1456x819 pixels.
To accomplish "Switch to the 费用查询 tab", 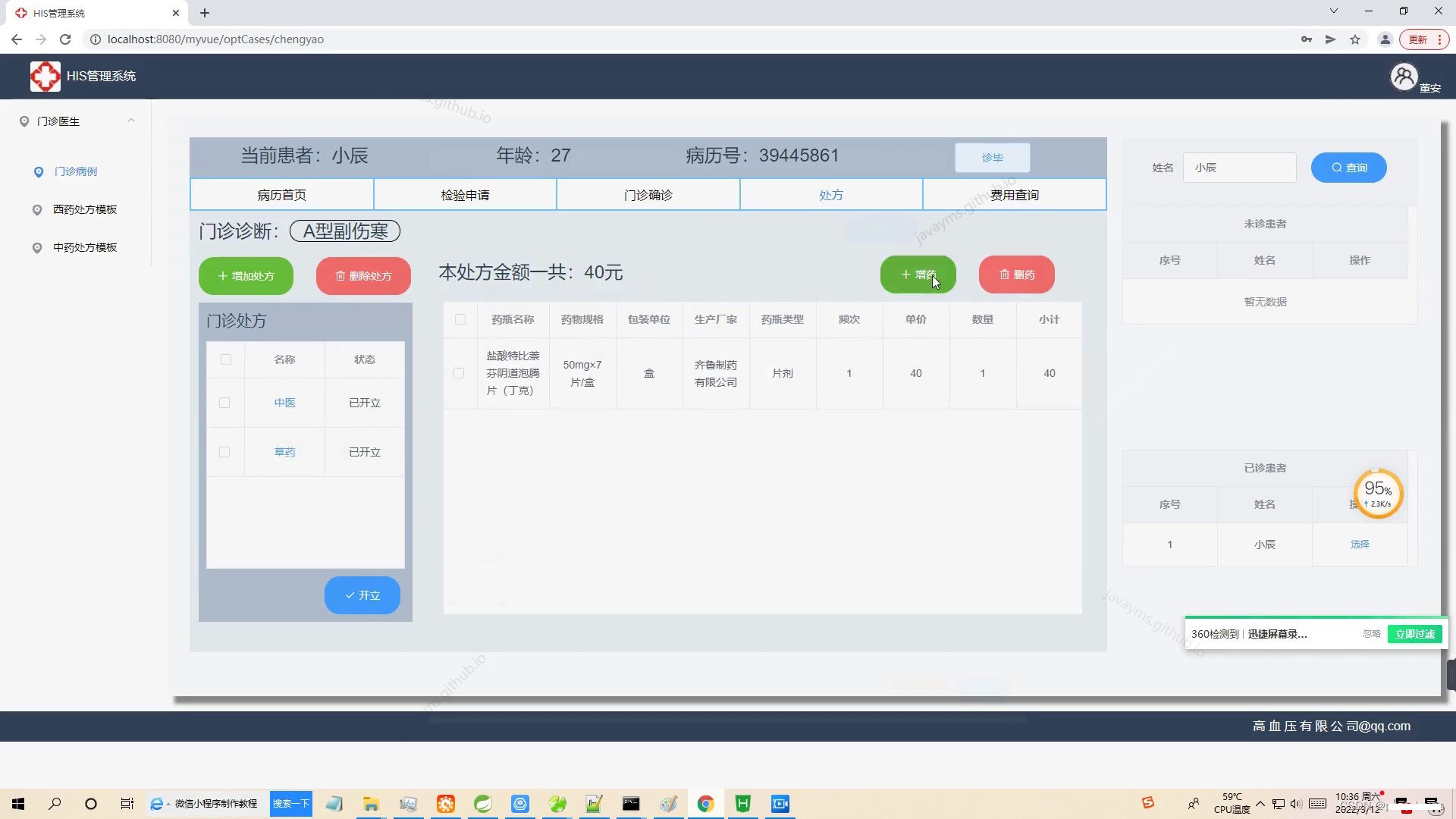I will coord(1014,194).
